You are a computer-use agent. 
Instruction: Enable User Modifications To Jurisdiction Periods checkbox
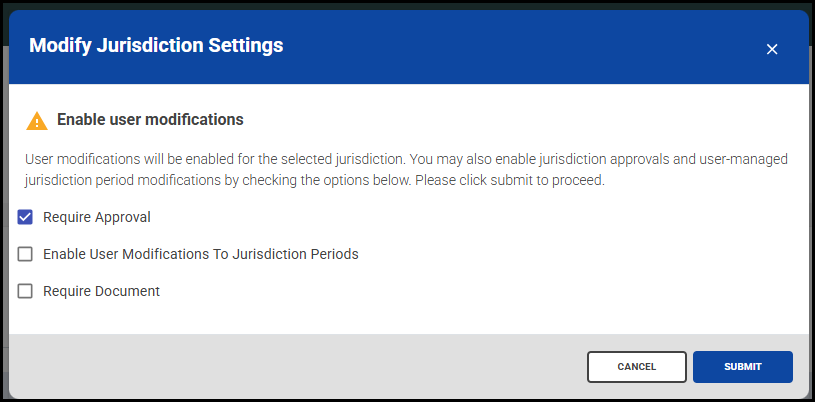[25, 254]
